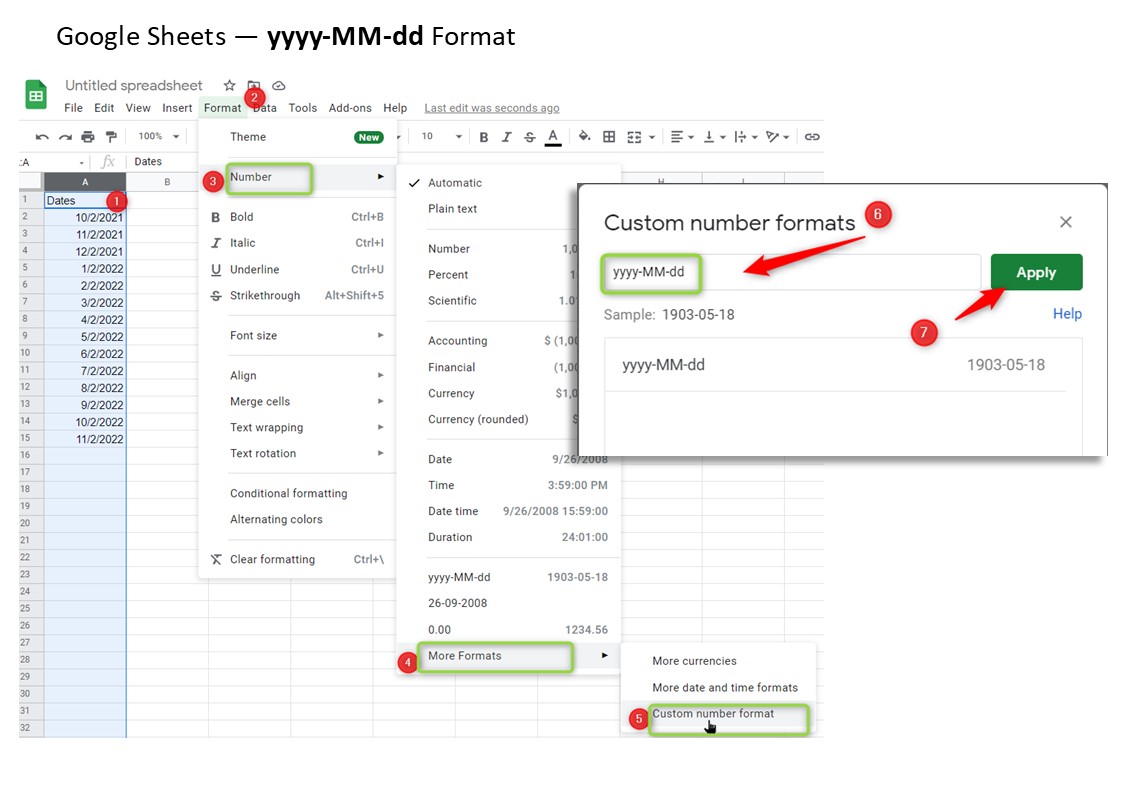Screen dimensions: 1122x793
Task: Open the File menu
Action: 73,108
